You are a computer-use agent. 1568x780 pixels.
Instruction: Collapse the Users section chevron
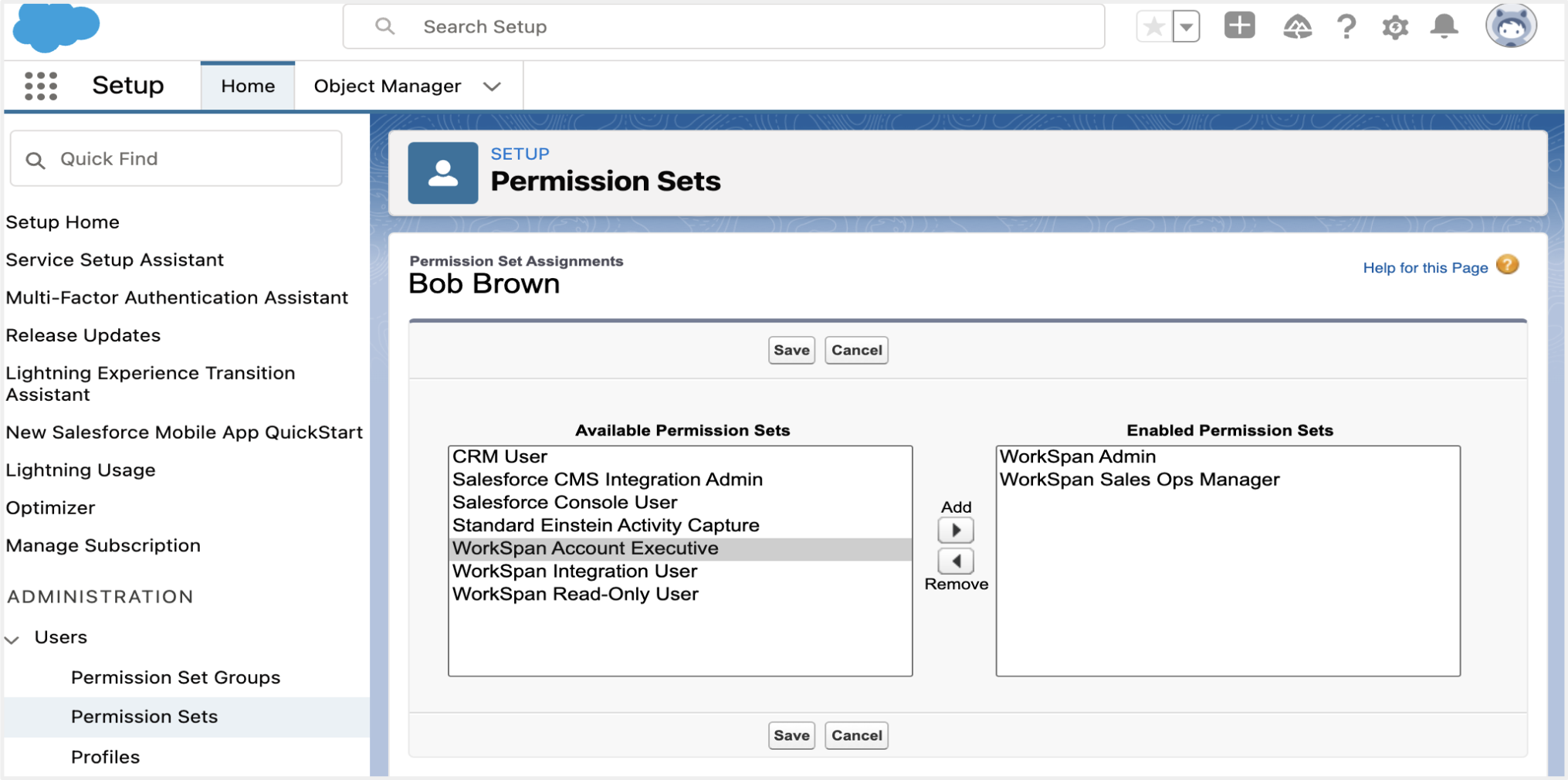12,639
